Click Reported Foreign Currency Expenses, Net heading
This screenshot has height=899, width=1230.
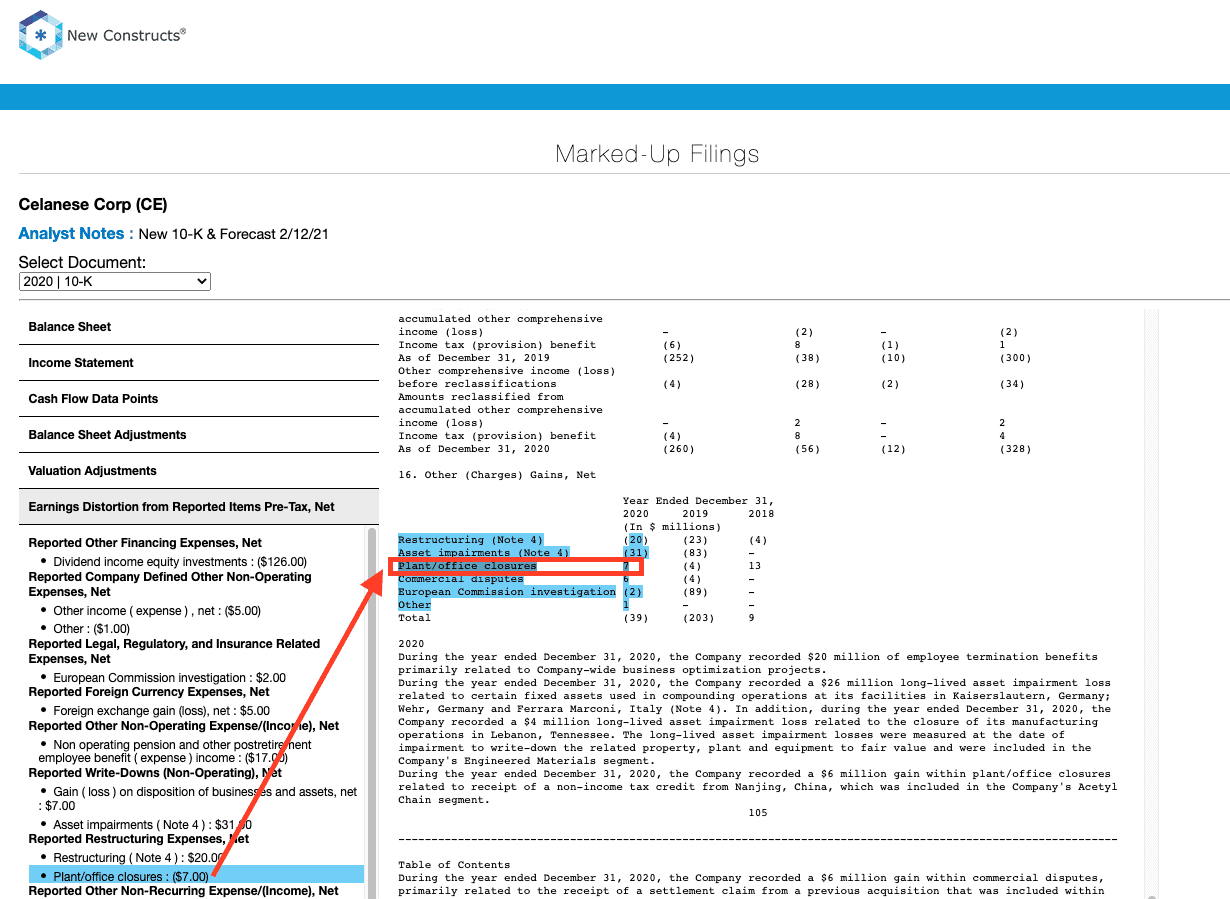(x=149, y=692)
